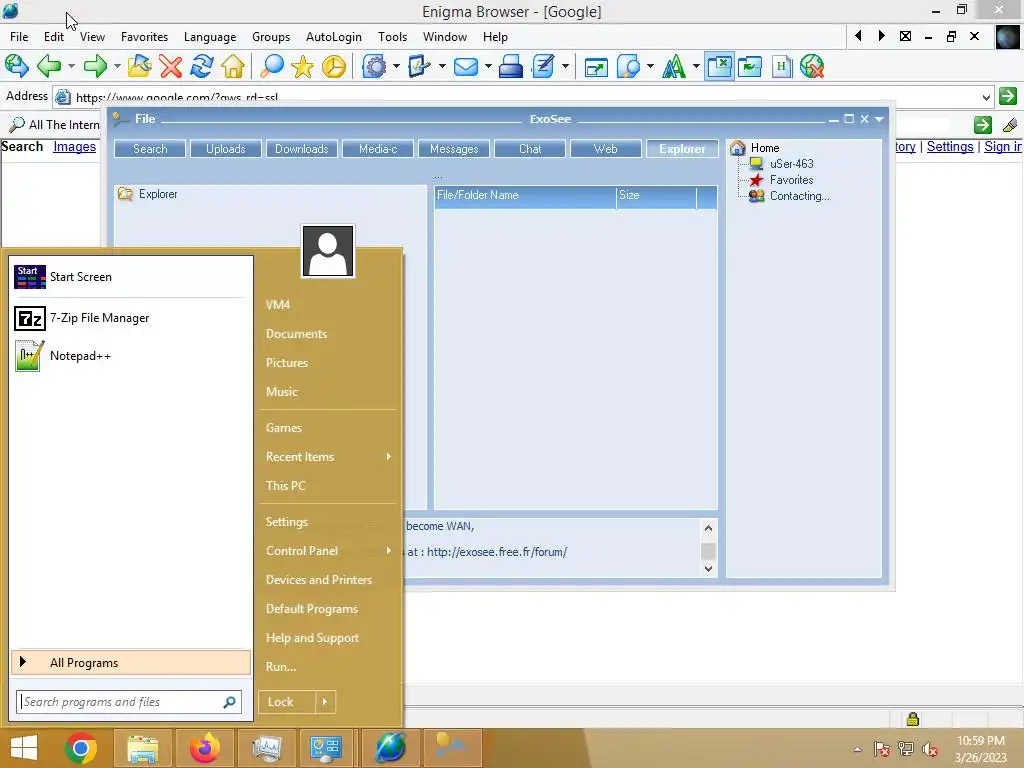1024x768 pixels.
Task: Click the File/Folder Name column header
Action: click(525, 195)
